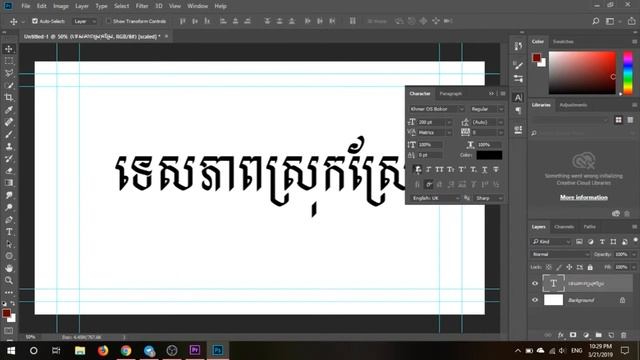Toggle Underline in Character panel

[x=484, y=169]
